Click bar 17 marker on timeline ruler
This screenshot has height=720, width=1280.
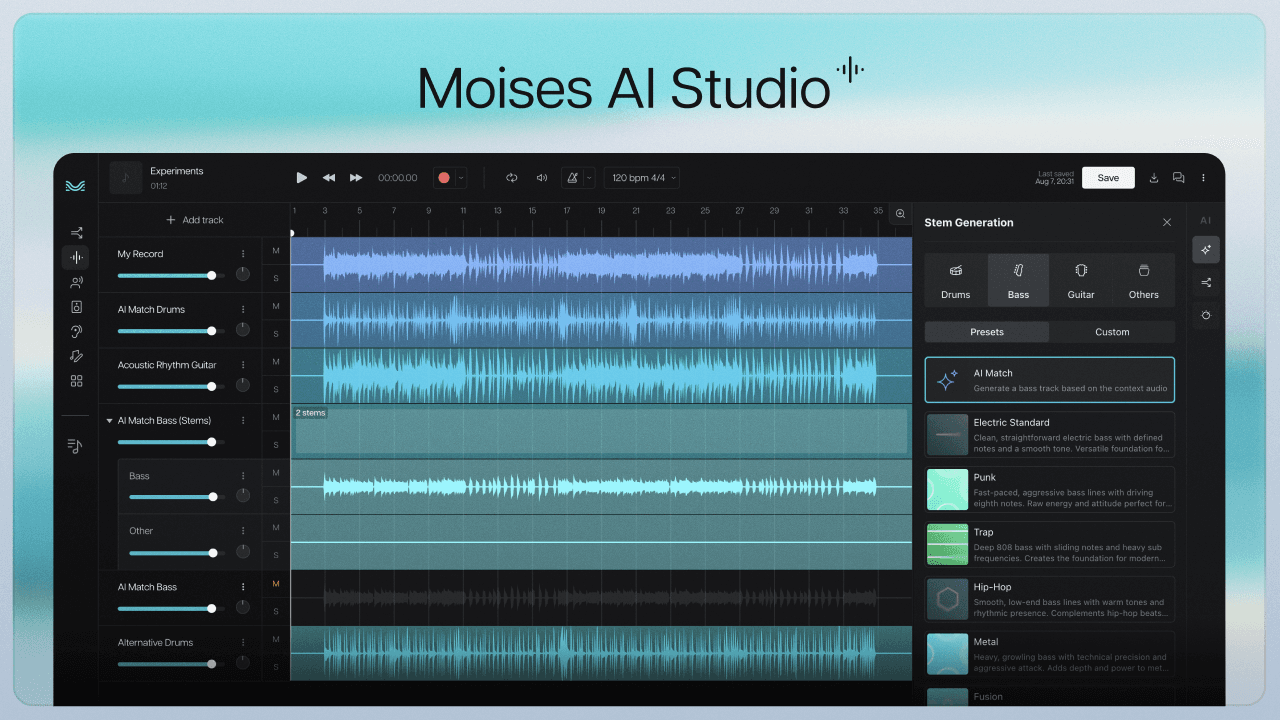click(566, 211)
